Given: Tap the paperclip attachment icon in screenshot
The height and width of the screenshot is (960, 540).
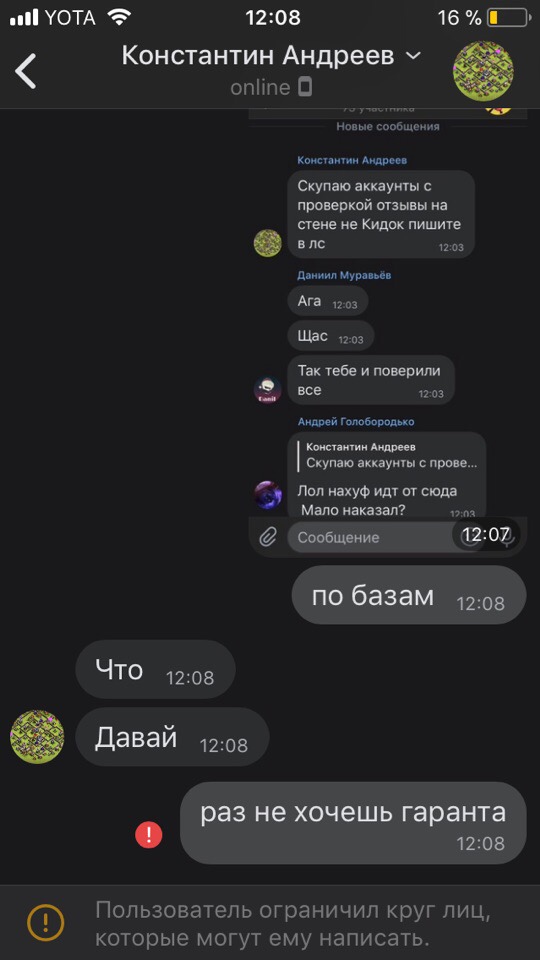Looking at the screenshot, I should pyautogui.click(x=267, y=538).
